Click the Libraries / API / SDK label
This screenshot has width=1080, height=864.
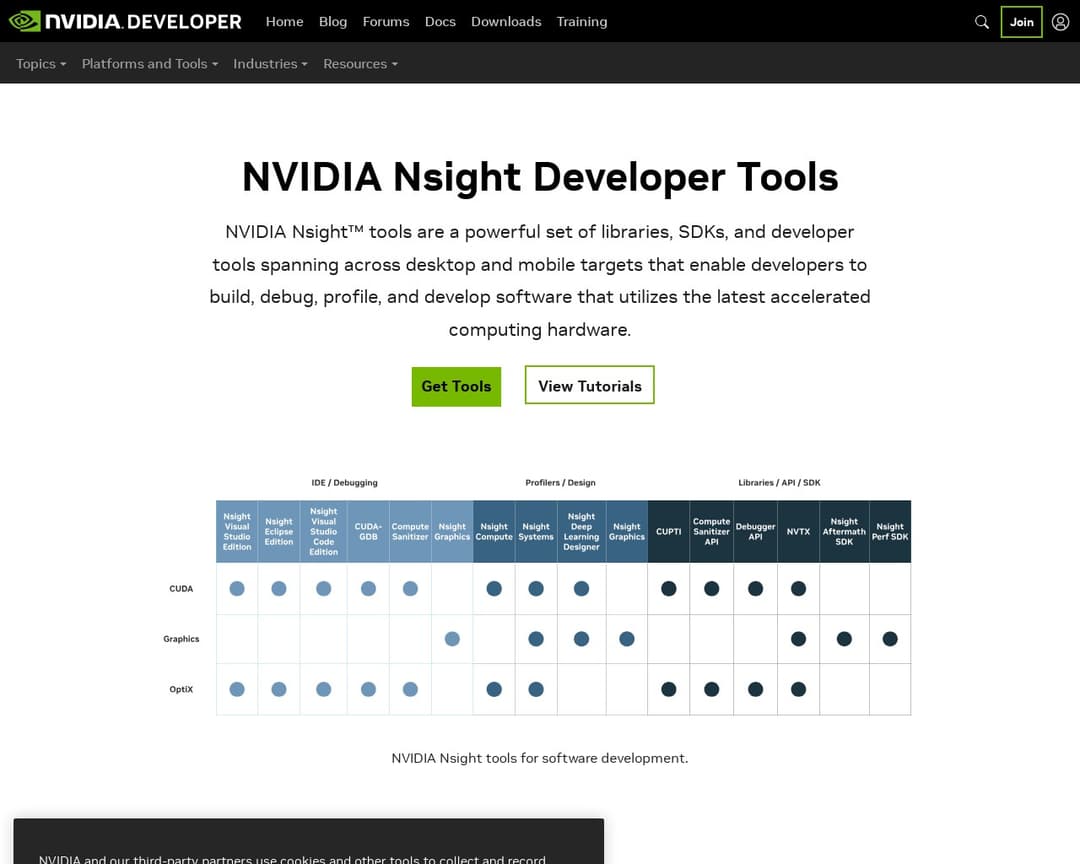point(779,482)
